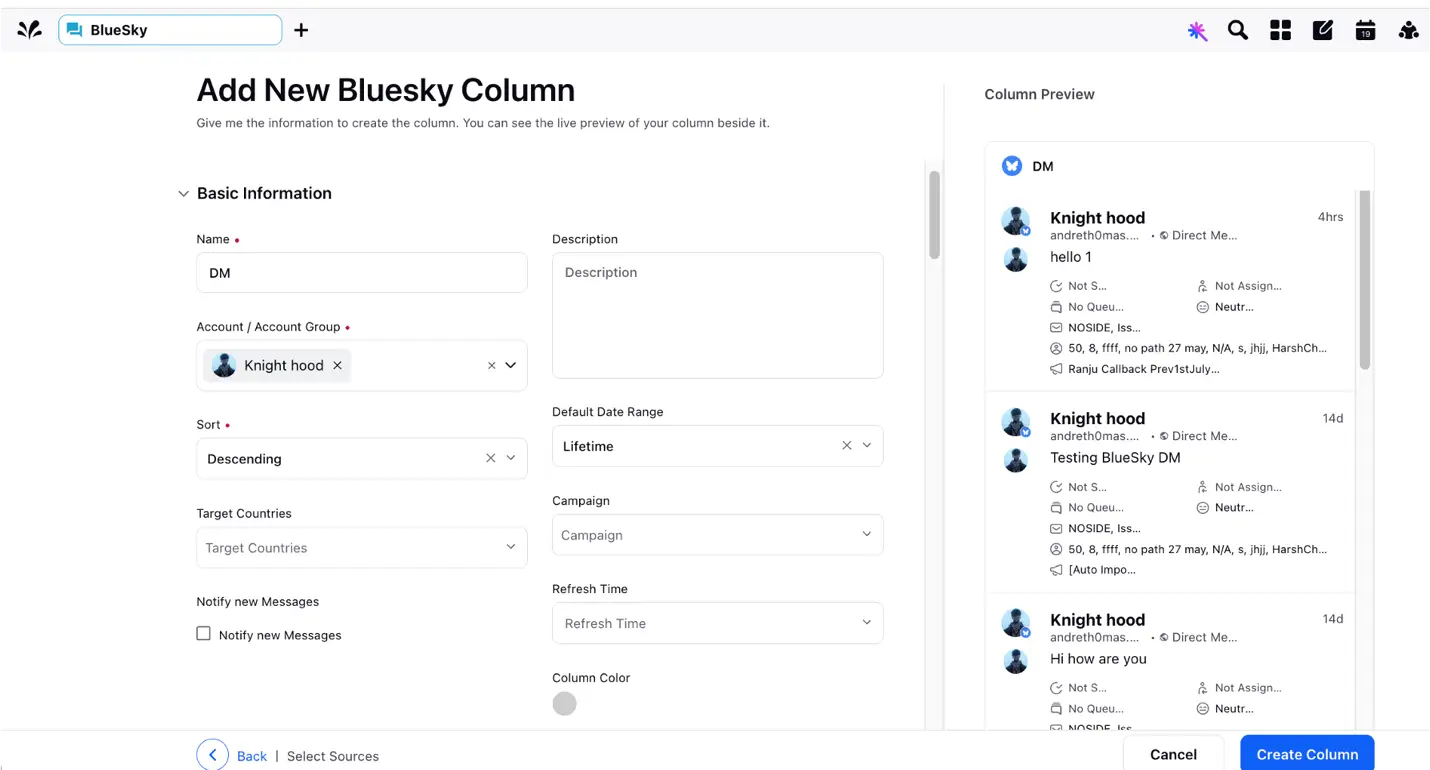Image resolution: width=1430 pixels, height=770 pixels.
Task: Open the BlueSky workspace tab
Action: (x=170, y=30)
